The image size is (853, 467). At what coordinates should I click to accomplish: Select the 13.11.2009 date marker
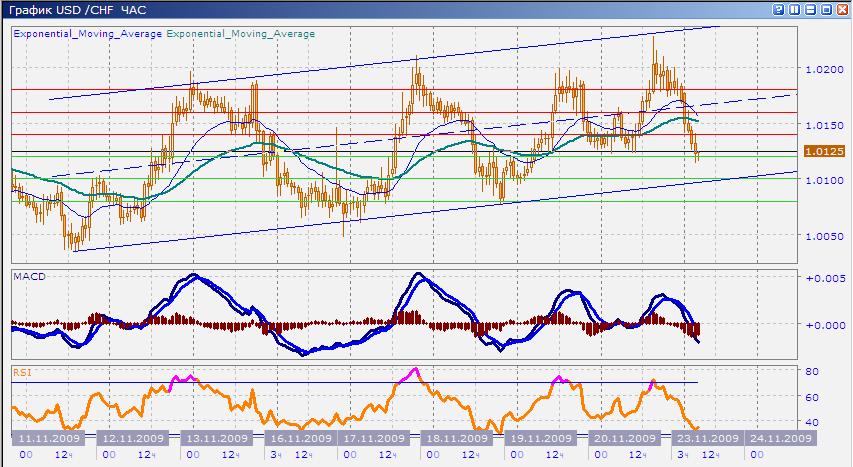pyautogui.click(x=215, y=438)
